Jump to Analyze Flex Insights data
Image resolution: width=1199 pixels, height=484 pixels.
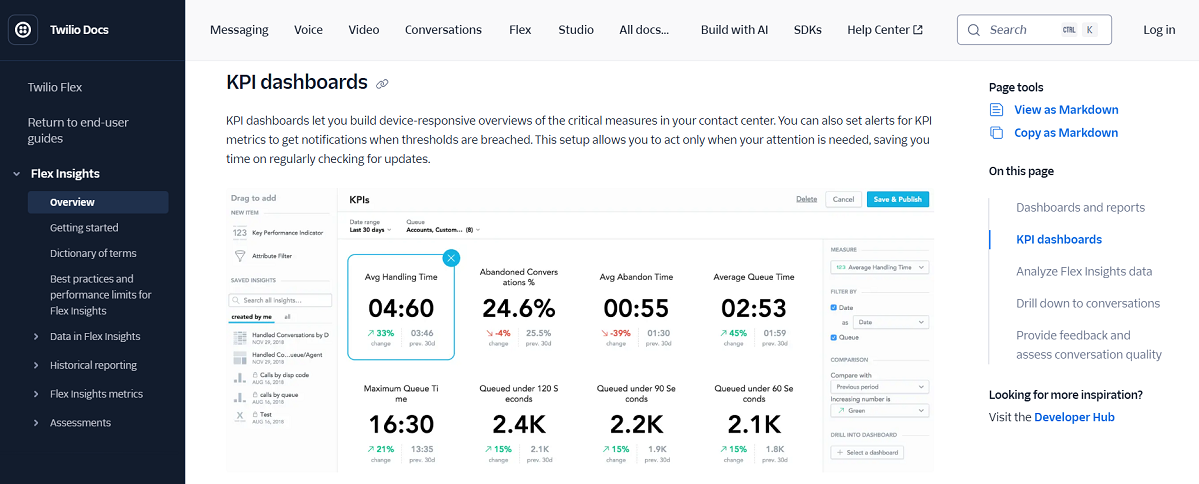tap(1084, 271)
